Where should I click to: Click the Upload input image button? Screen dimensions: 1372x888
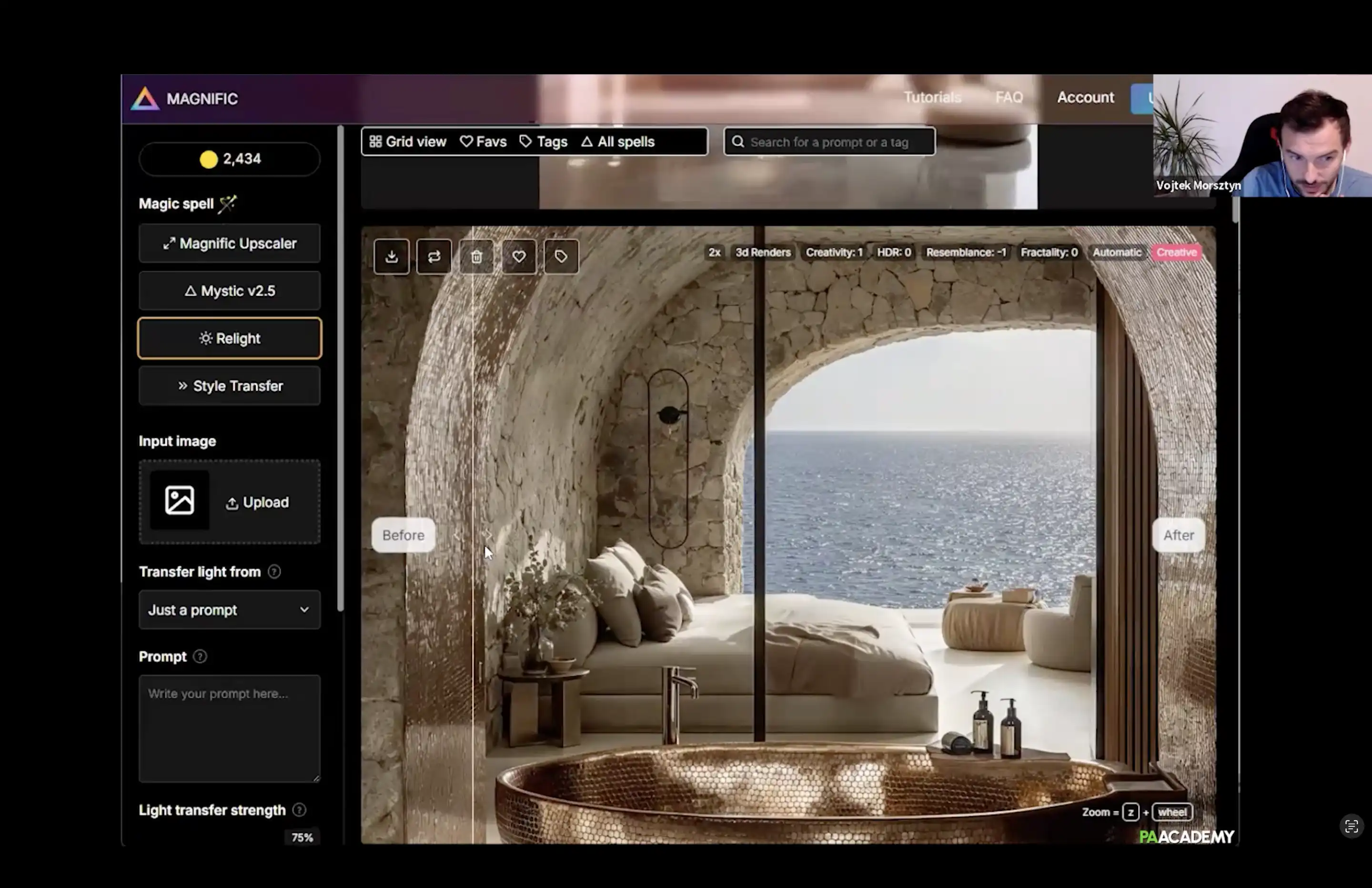click(257, 503)
